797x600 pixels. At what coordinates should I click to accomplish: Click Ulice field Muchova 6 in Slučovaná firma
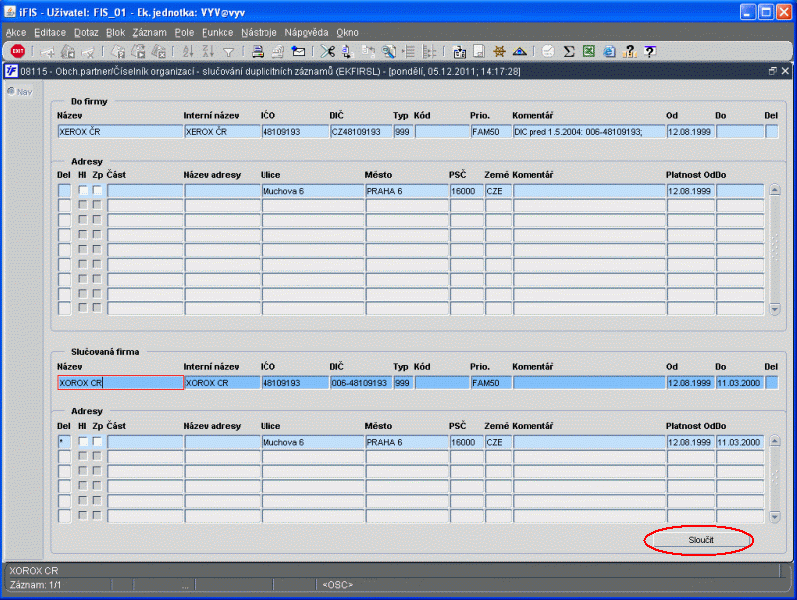tap(313, 442)
